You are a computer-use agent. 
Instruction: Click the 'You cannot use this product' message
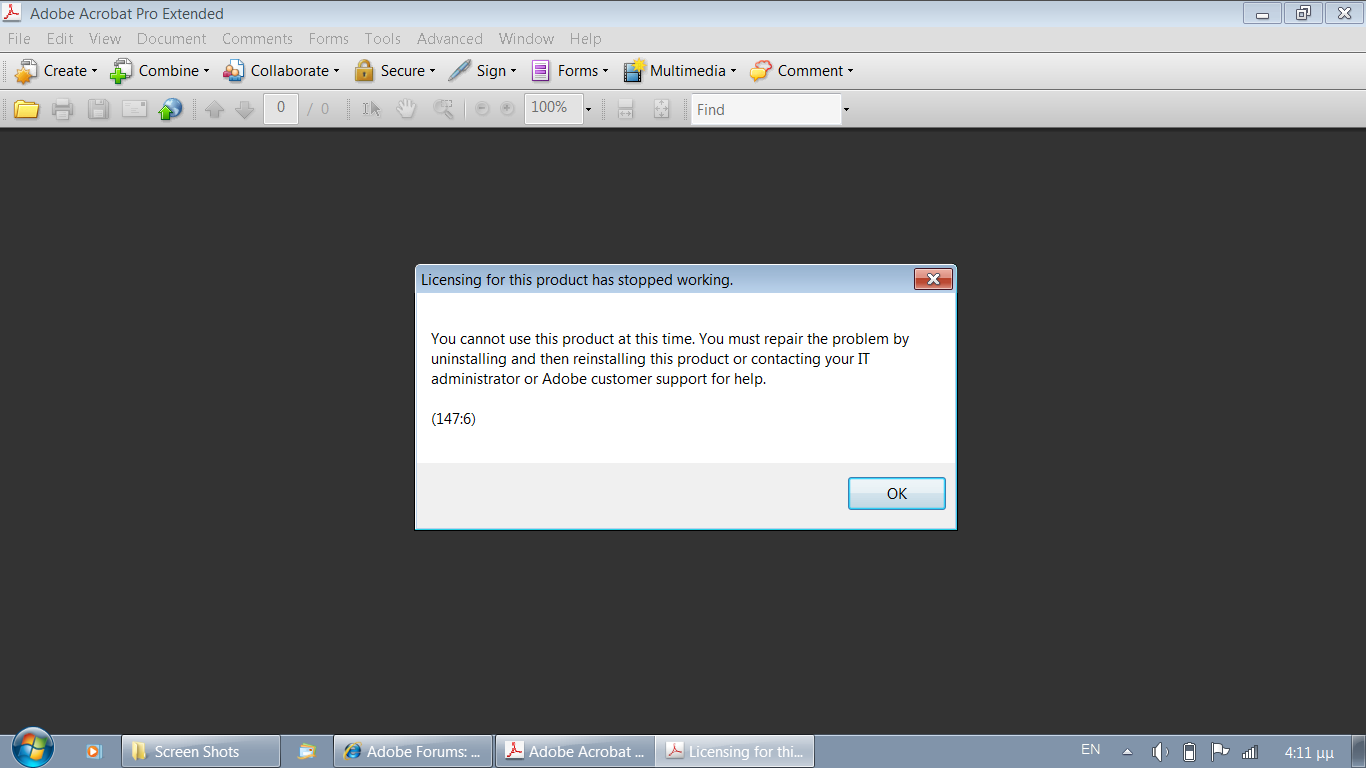click(x=670, y=359)
